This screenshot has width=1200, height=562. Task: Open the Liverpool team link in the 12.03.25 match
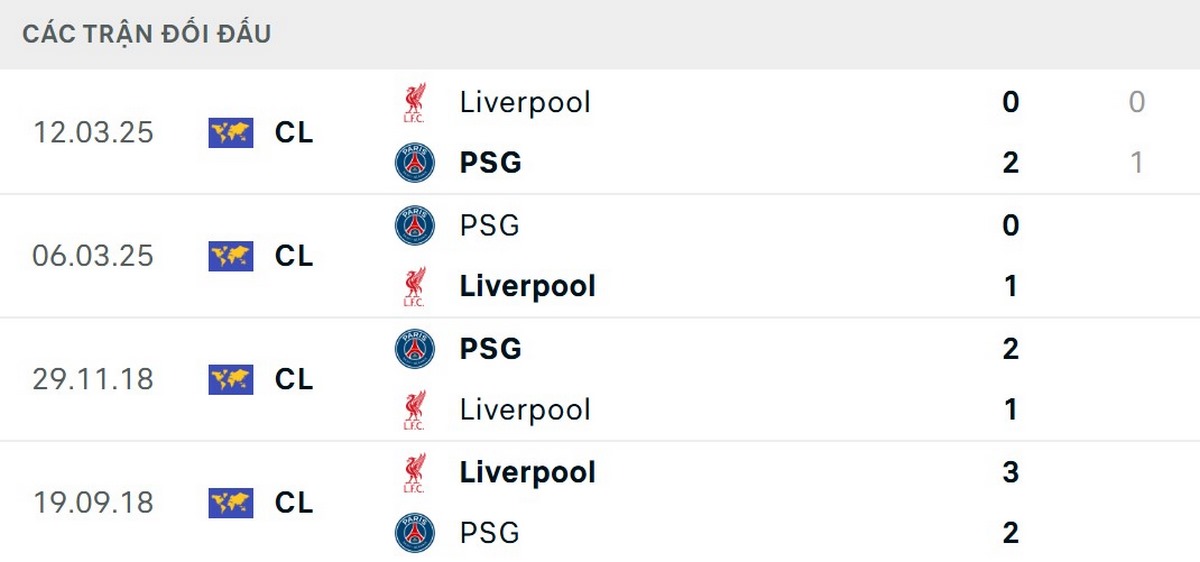point(525,102)
